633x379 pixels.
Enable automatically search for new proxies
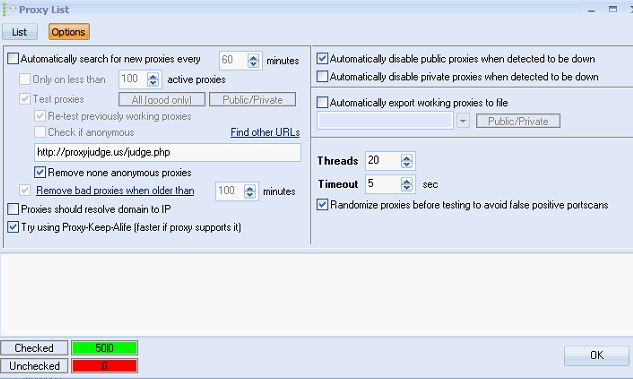click(13, 59)
